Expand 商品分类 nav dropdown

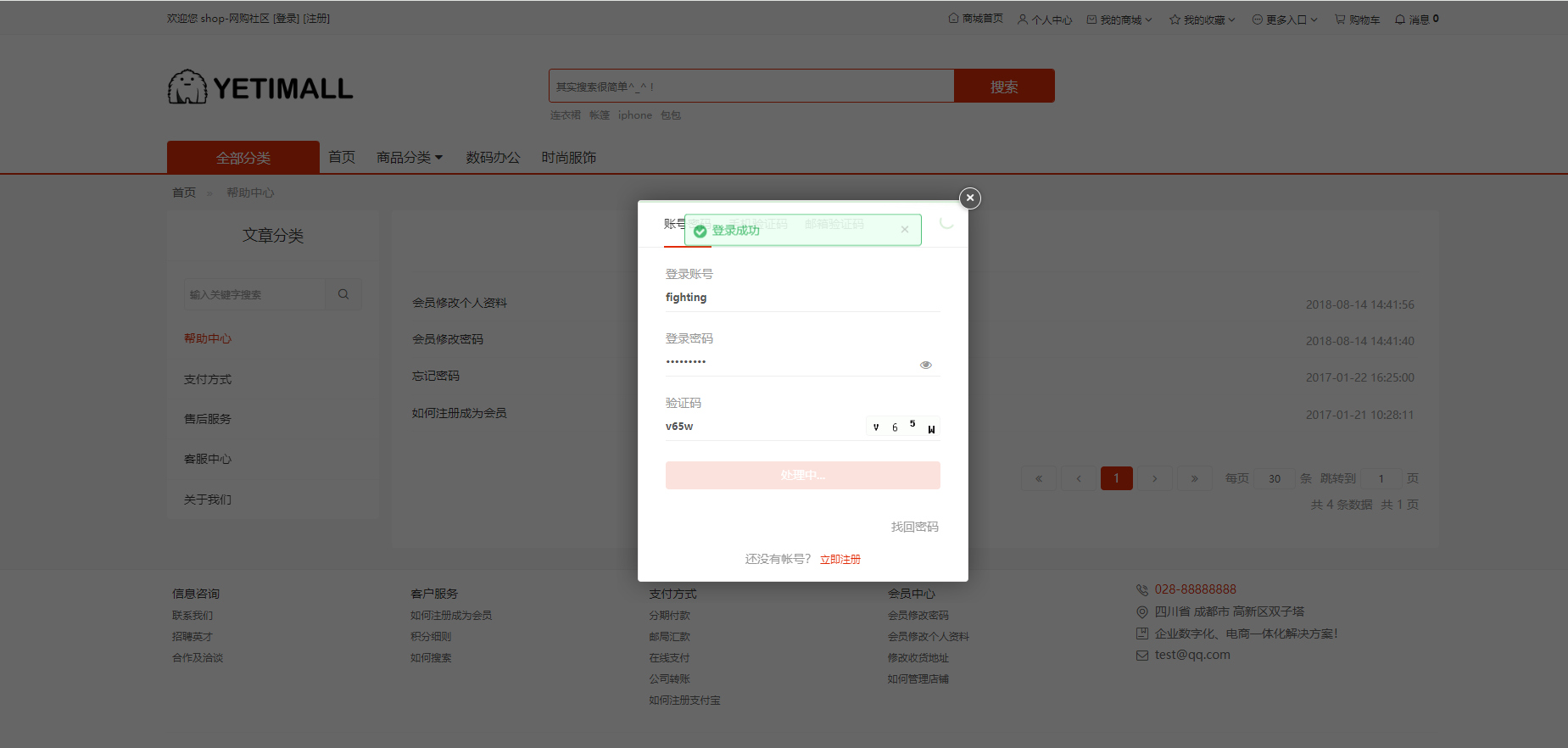coord(410,158)
